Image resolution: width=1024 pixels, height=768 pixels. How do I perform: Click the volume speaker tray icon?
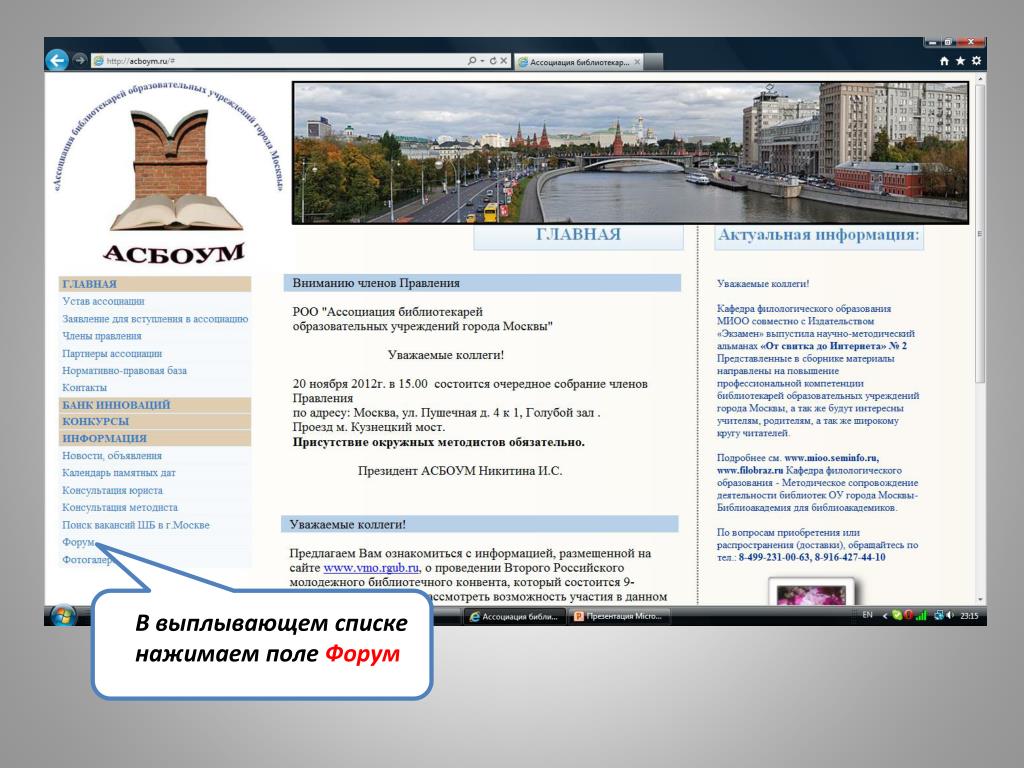point(950,615)
